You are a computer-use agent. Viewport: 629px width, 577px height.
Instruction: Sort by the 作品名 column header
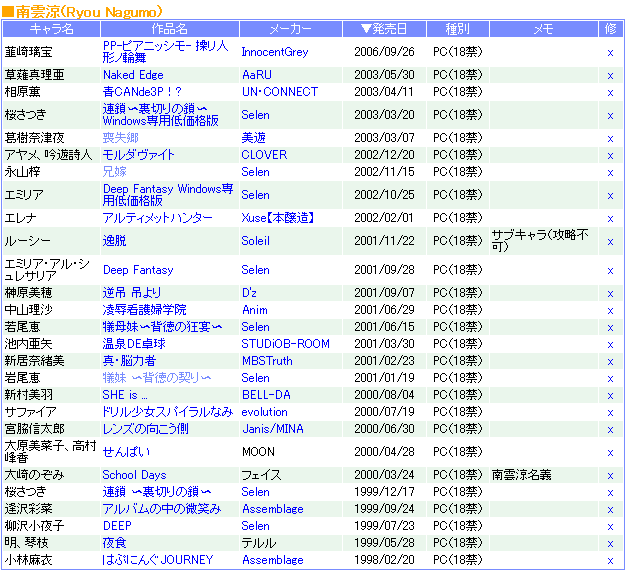170,29
